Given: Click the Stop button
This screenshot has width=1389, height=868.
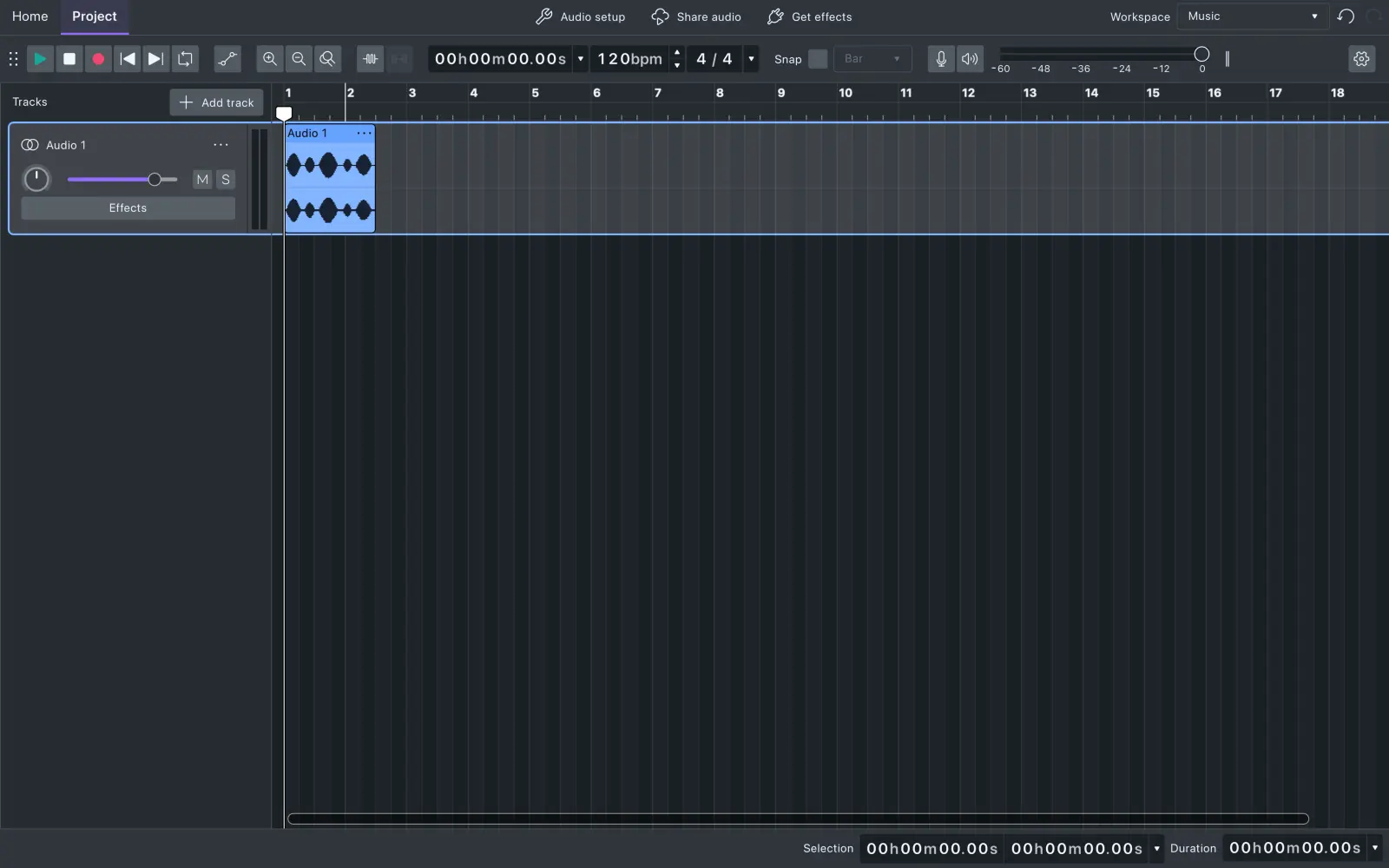Looking at the screenshot, I should coord(69,59).
